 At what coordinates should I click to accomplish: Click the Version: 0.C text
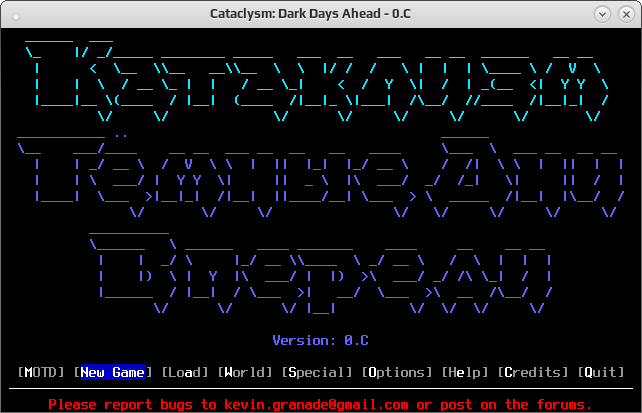[321, 340]
